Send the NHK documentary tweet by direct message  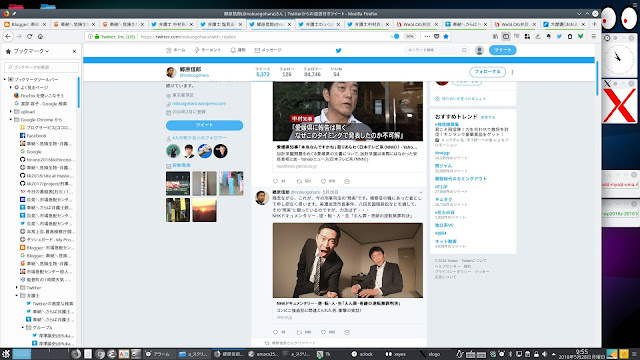point(347,332)
